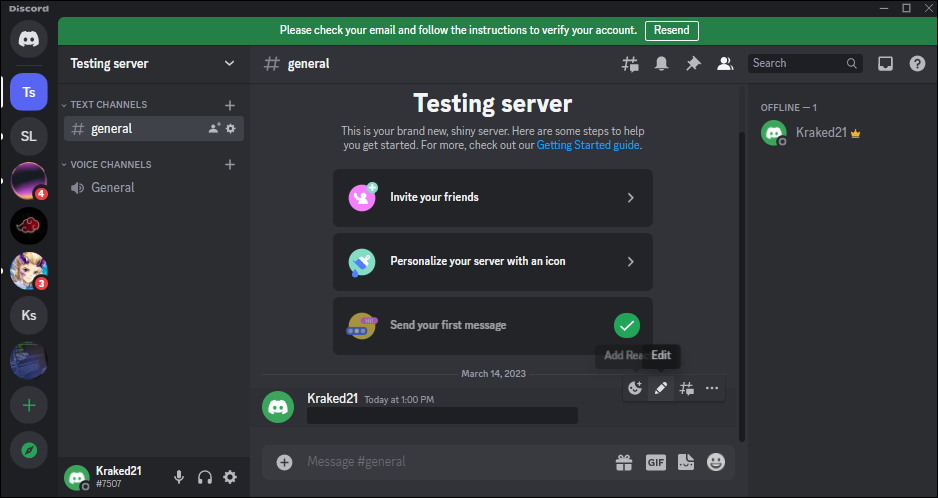This screenshot has height=498, width=938.
Task: Open the GIF picker
Action: (656, 462)
